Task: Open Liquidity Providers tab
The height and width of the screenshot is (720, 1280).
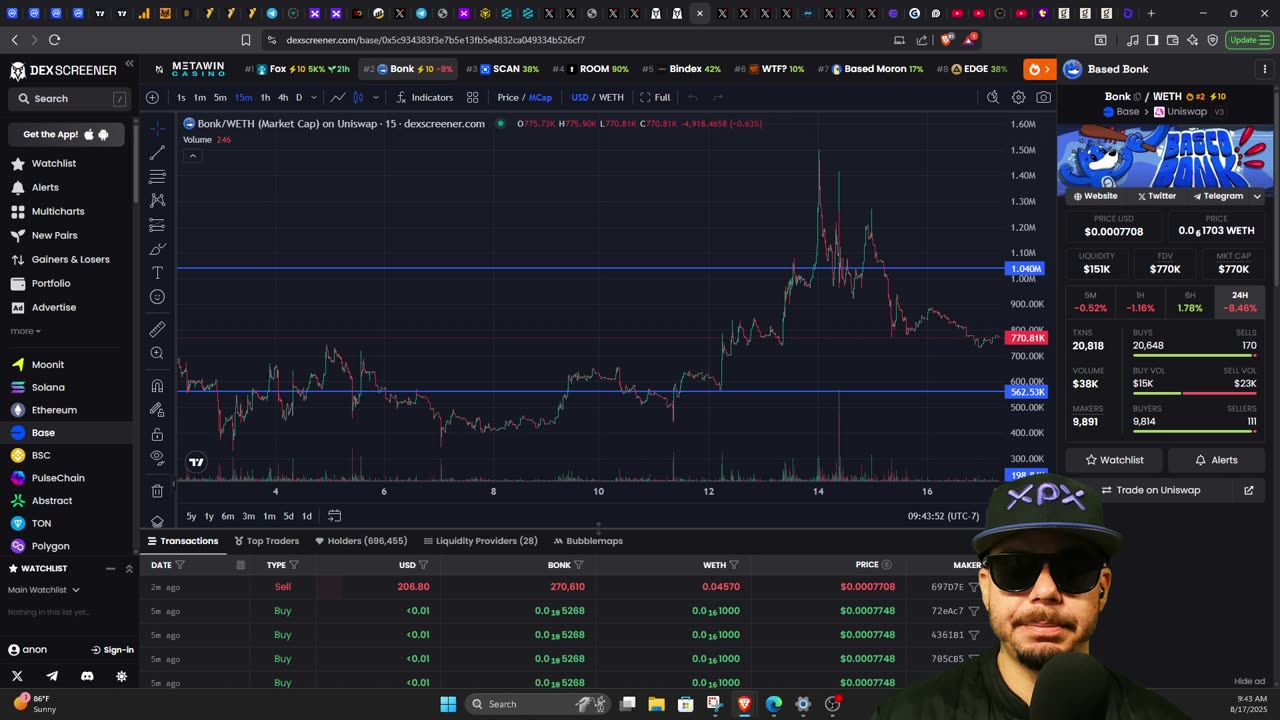Action: (x=480, y=541)
